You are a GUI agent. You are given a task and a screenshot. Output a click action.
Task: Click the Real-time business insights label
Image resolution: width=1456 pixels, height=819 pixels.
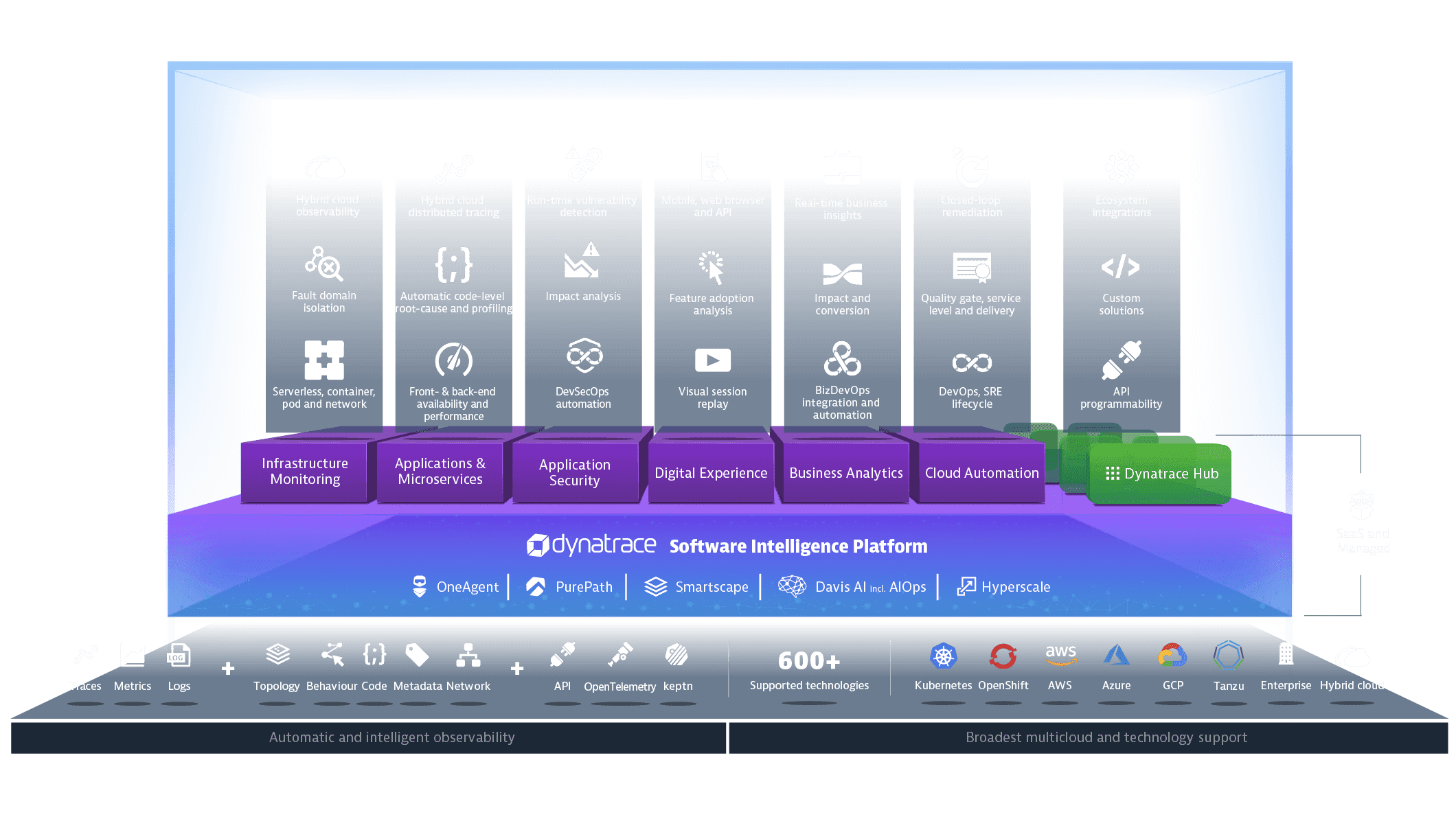click(x=841, y=209)
